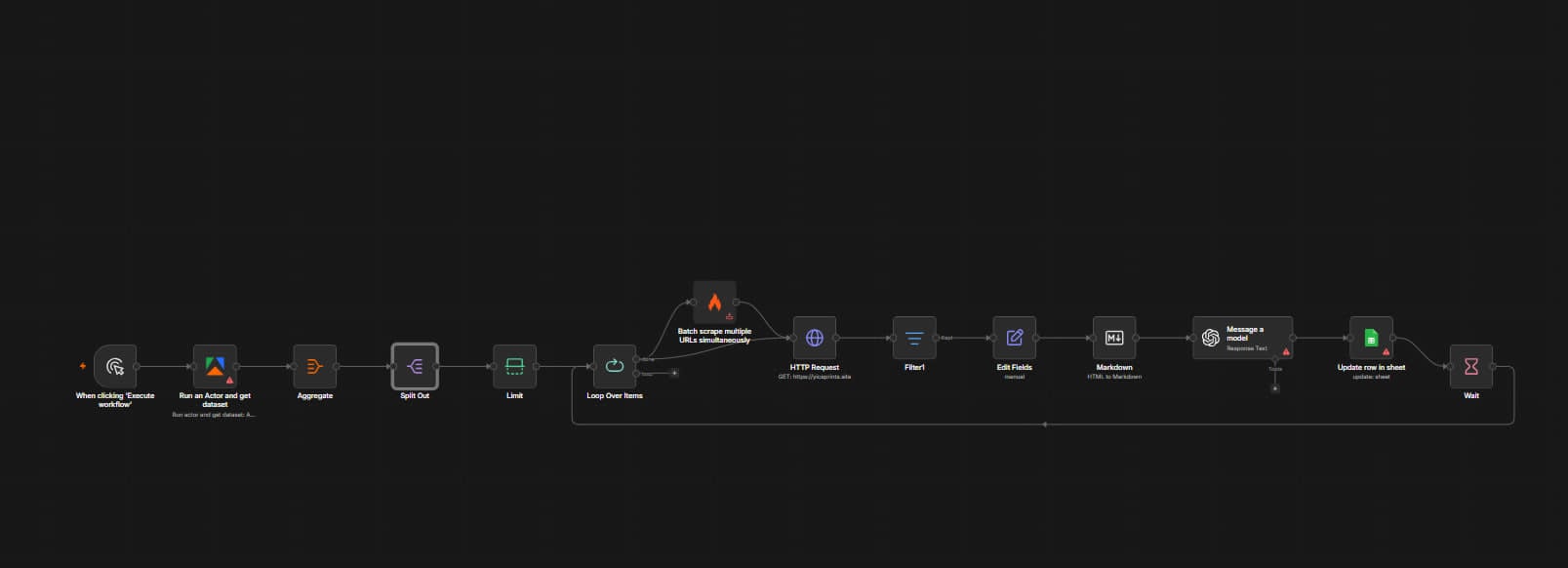Open the highlighted Split Out node
The width and height of the screenshot is (1568, 568).
click(415, 366)
